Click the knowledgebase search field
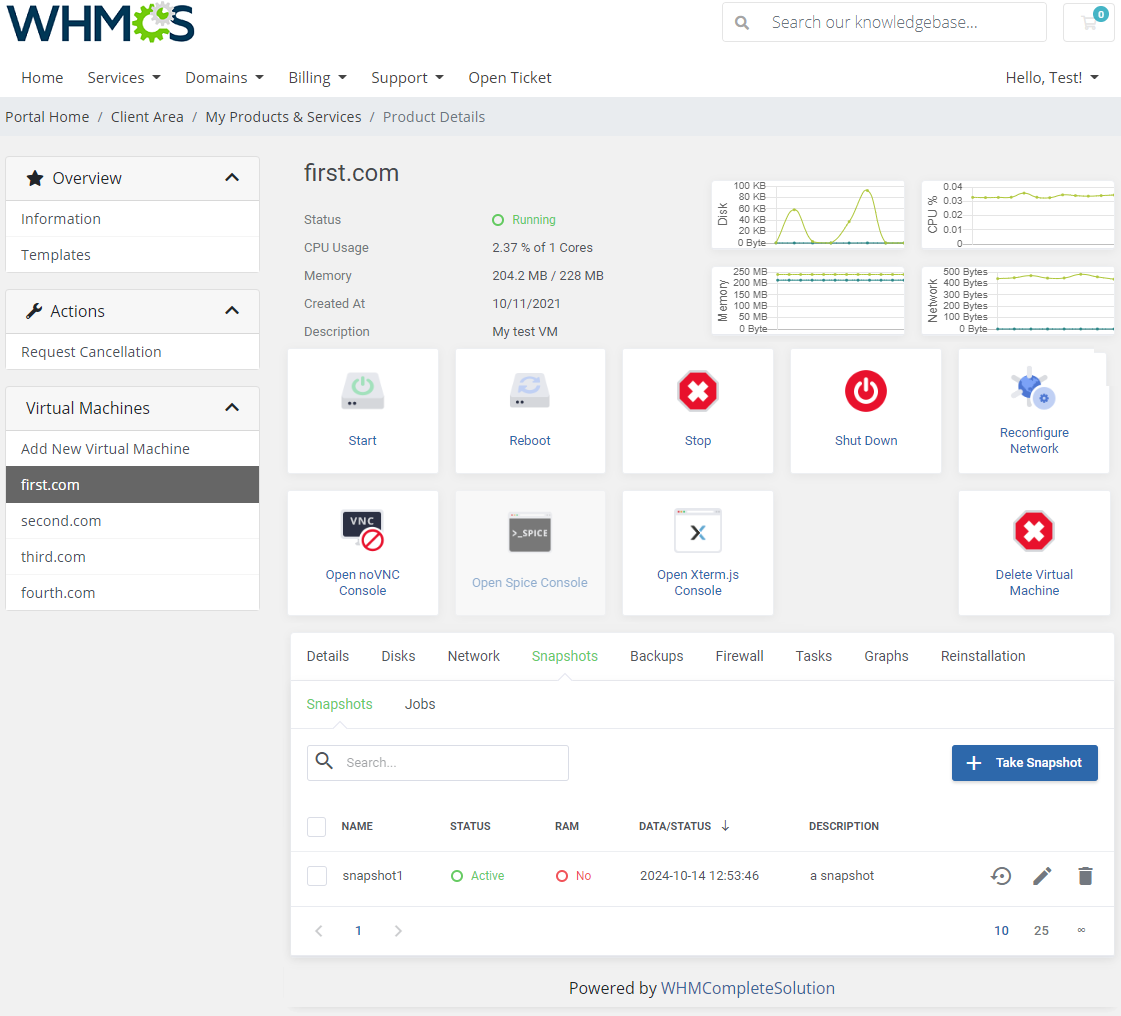Image resolution: width=1121 pixels, height=1016 pixels. 884,22
